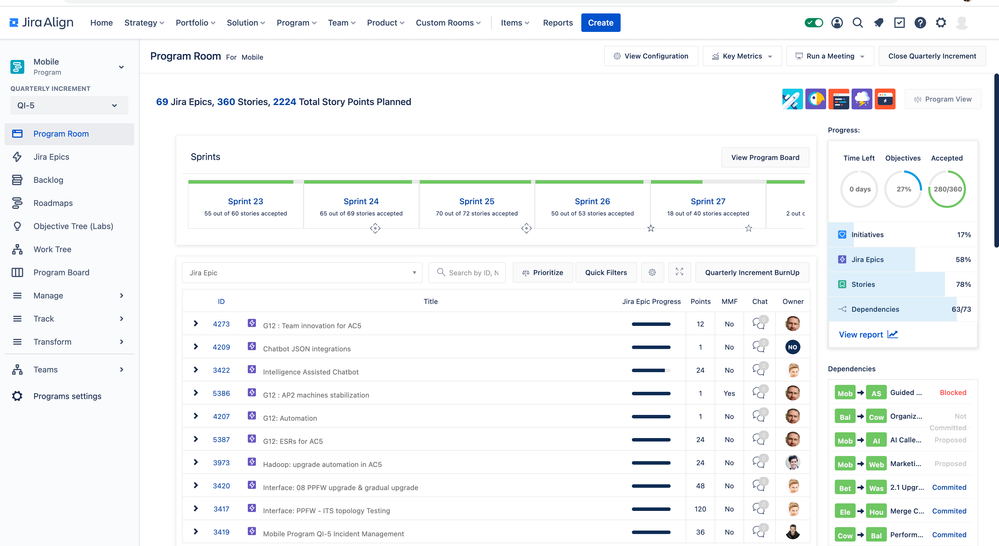Click the Programs settings gear icon
This screenshot has height=546, width=999.
coord(17,396)
